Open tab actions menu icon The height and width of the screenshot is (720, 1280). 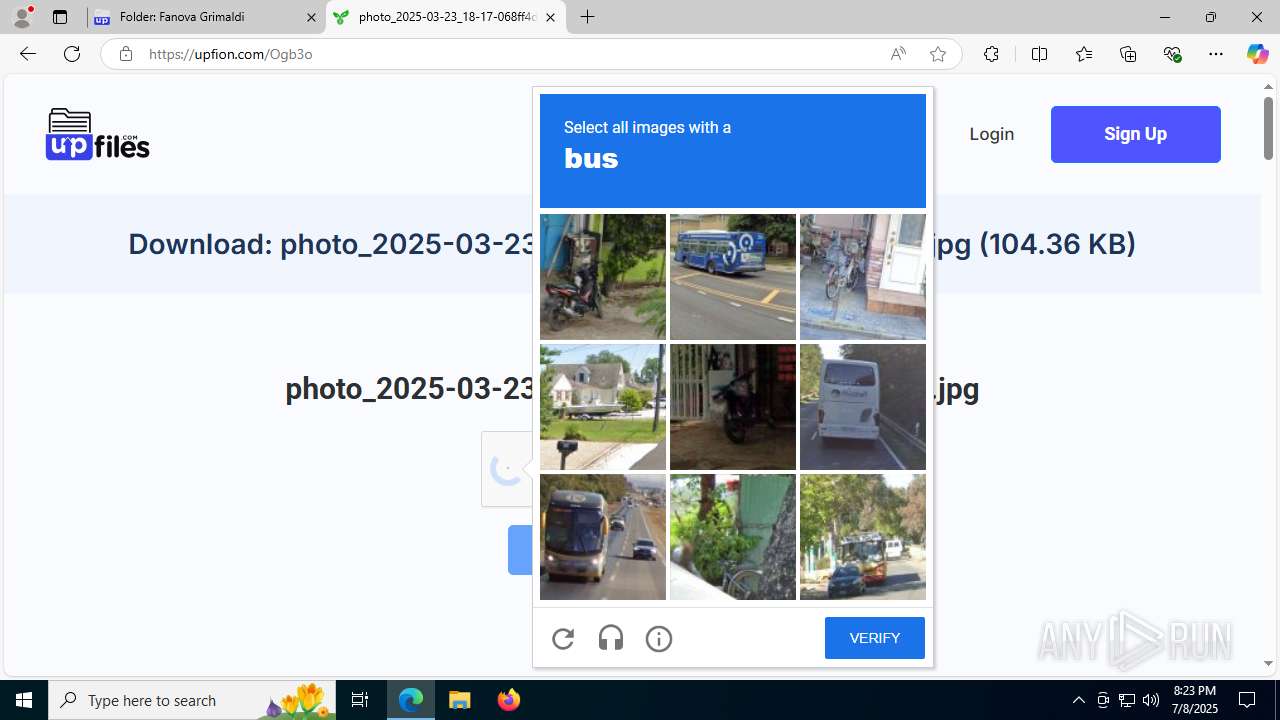click(60, 17)
